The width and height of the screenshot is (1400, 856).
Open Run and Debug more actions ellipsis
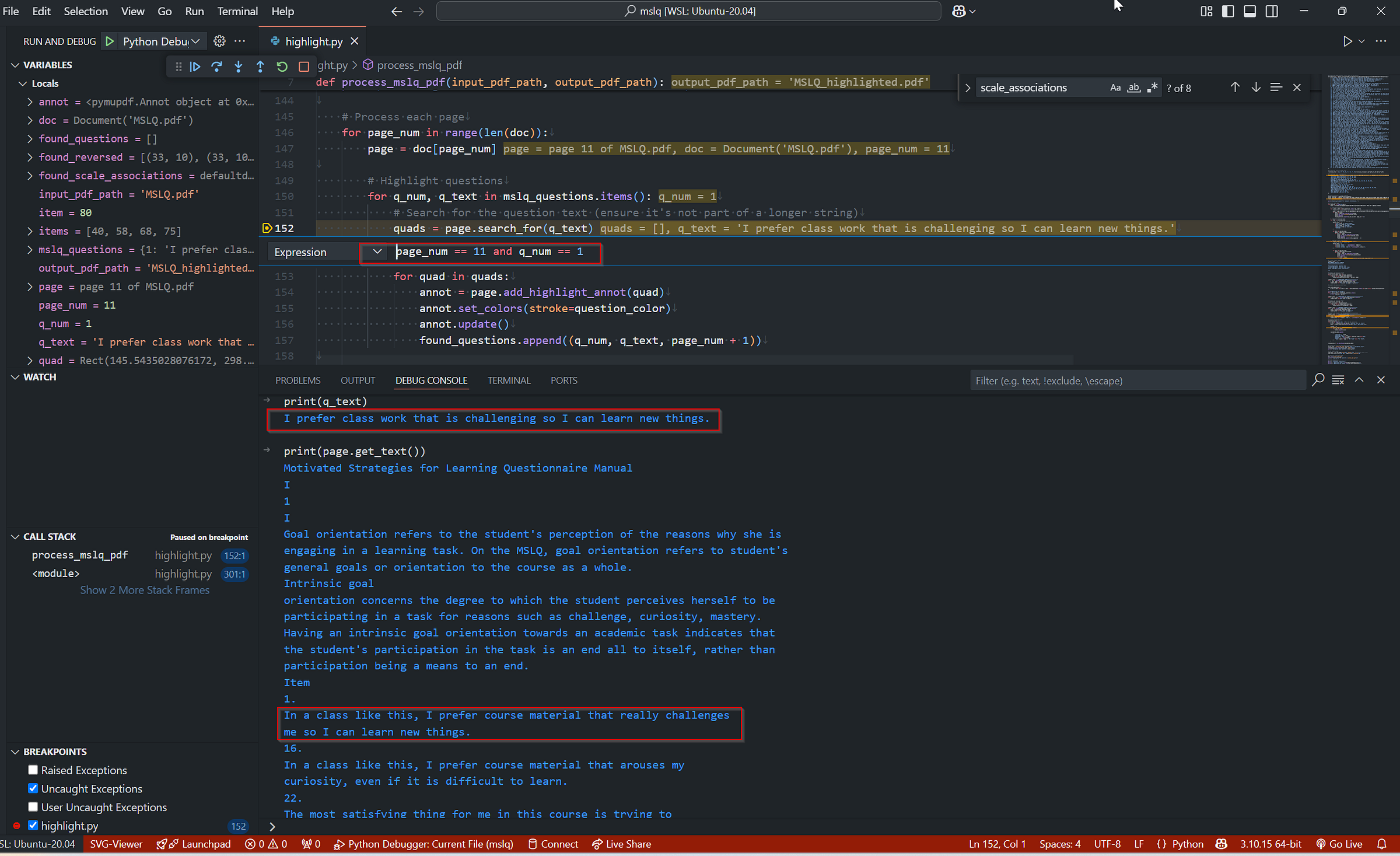pos(240,41)
